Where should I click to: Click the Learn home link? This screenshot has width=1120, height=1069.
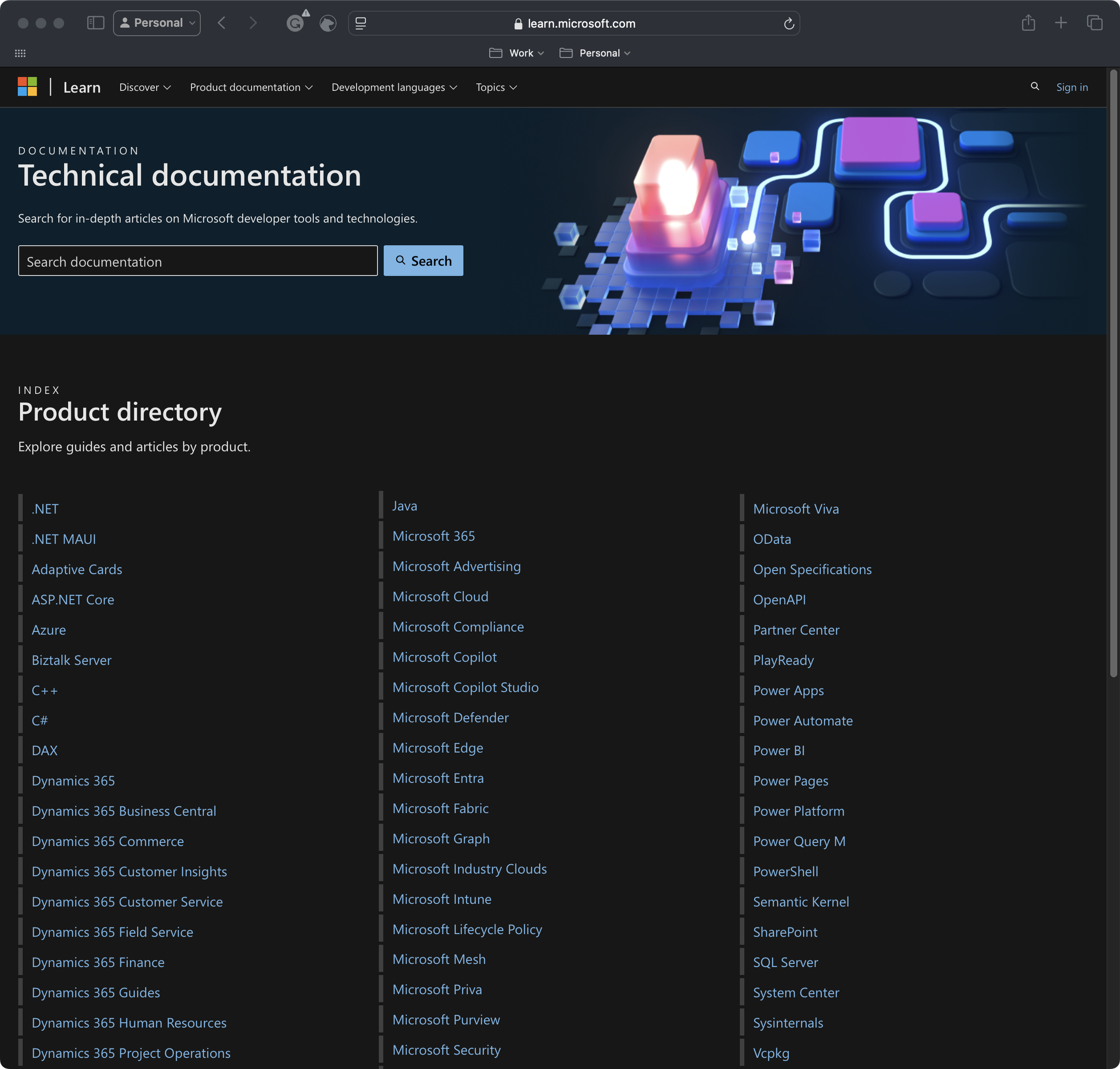[x=82, y=87]
